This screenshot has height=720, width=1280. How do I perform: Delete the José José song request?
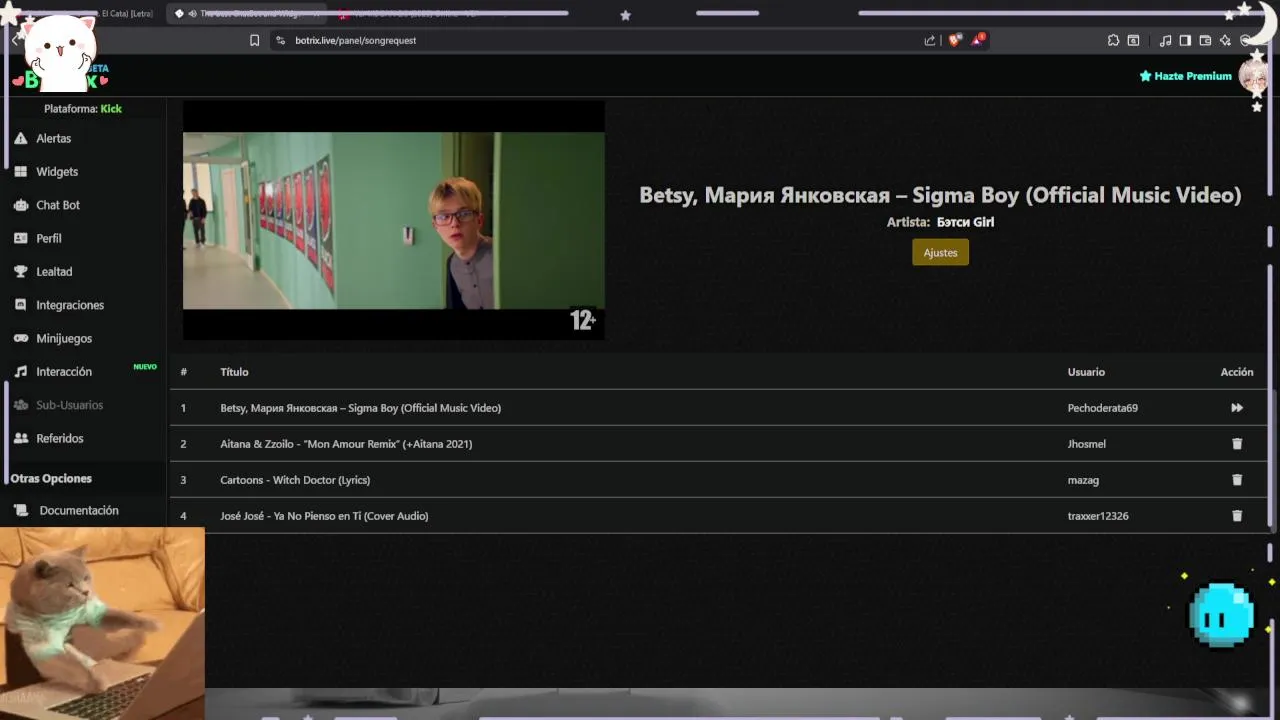1237,516
